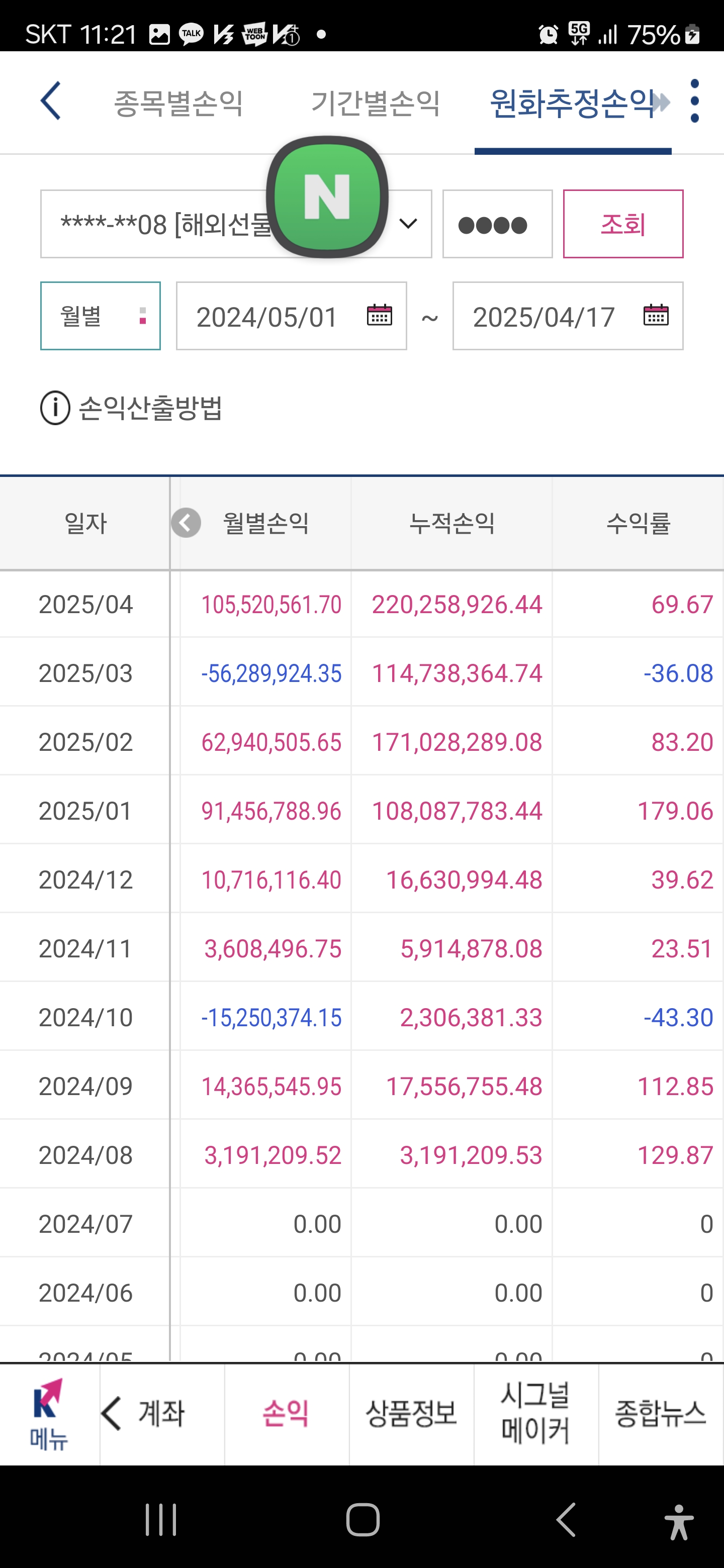This screenshot has width=724, height=1568.
Task: Select the 2024/08 row date
Action: point(85,1155)
